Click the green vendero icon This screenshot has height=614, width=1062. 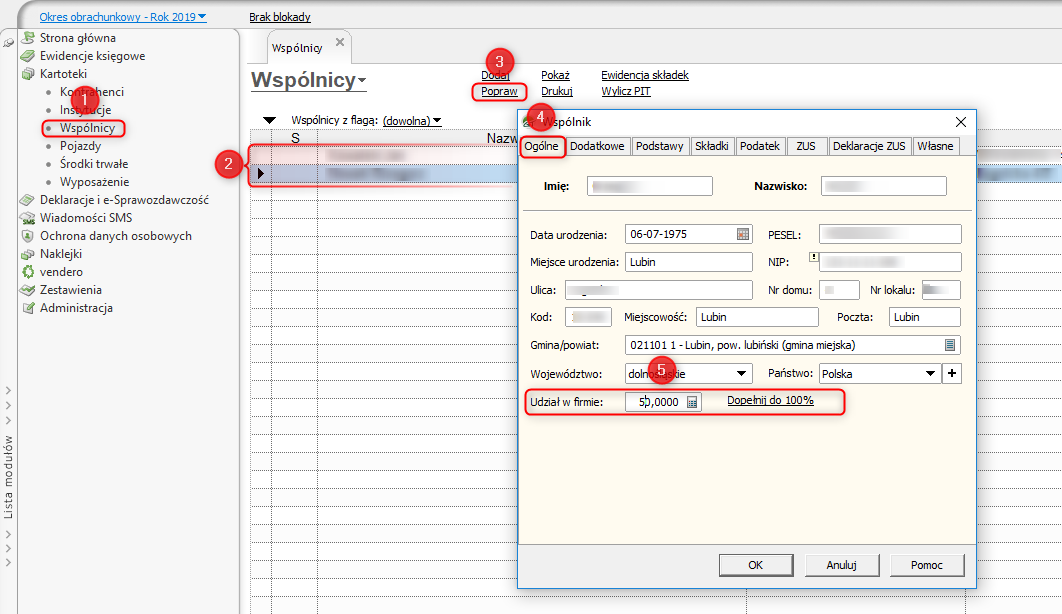[29, 272]
